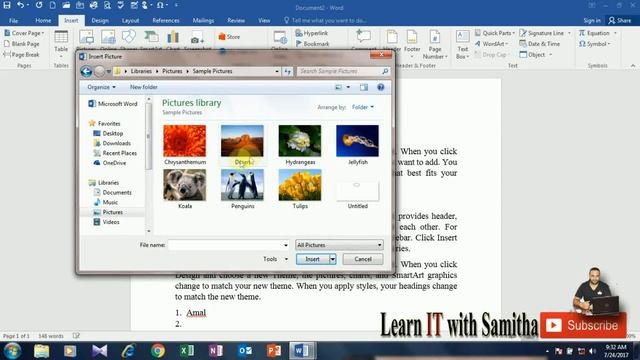
Task: Click the Page Number icon
Action: tap(435, 38)
